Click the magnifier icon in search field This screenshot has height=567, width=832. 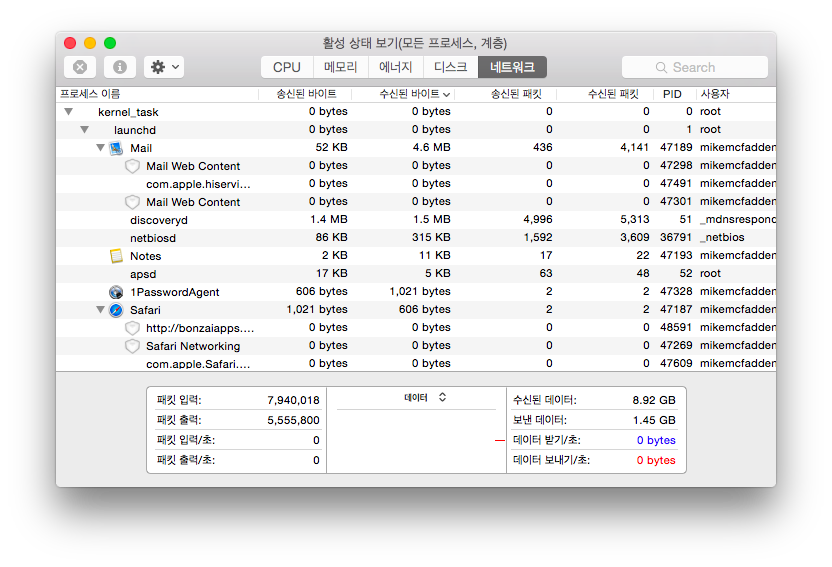point(661,67)
